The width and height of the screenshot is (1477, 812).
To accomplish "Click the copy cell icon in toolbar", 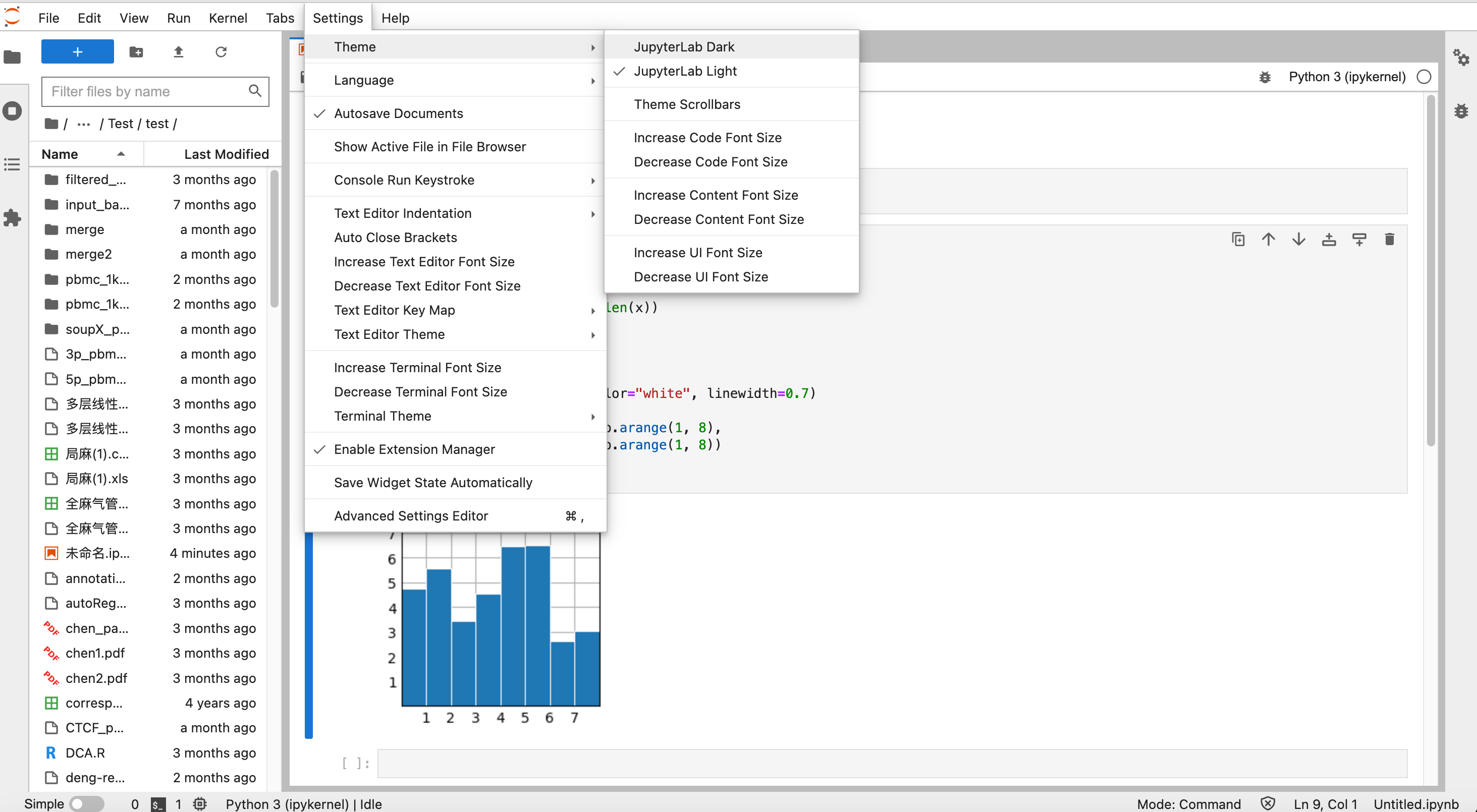I will point(1238,240).
